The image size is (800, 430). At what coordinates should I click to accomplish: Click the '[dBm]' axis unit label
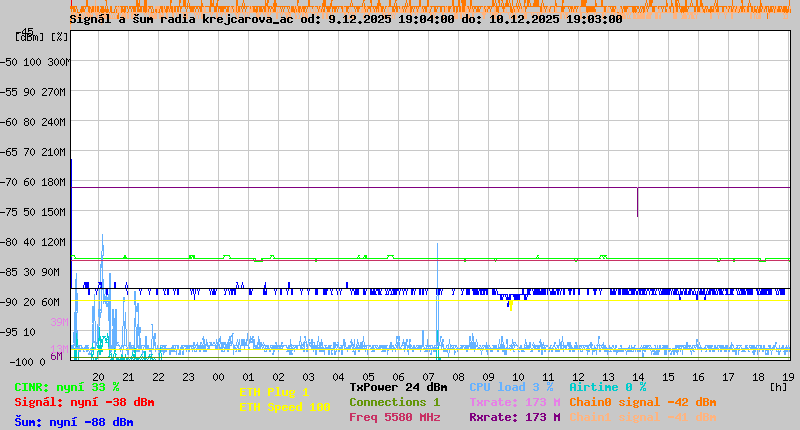pos(30,37)
